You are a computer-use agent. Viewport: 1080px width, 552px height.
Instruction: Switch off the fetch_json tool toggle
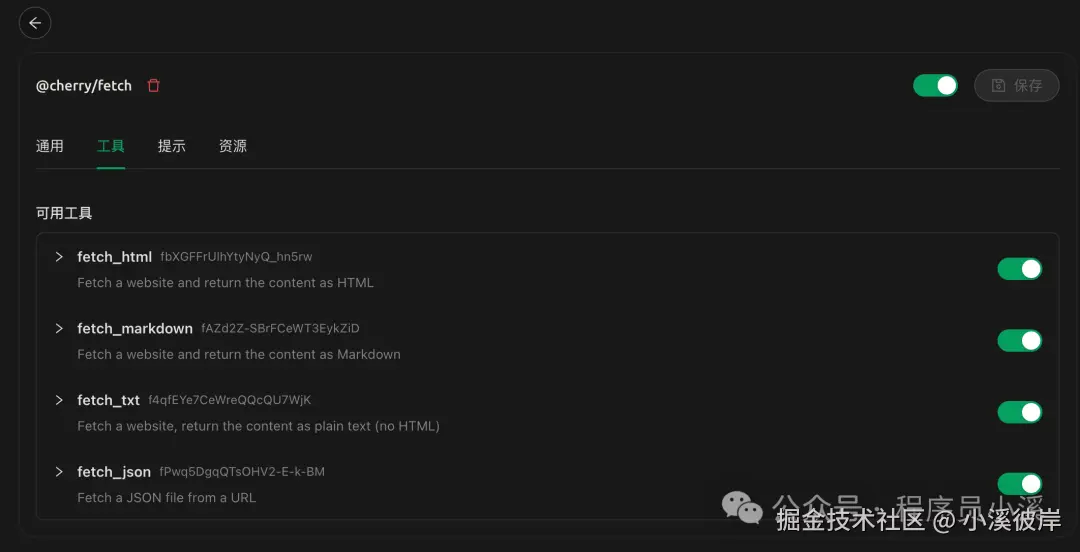[x=1019, y=484]
